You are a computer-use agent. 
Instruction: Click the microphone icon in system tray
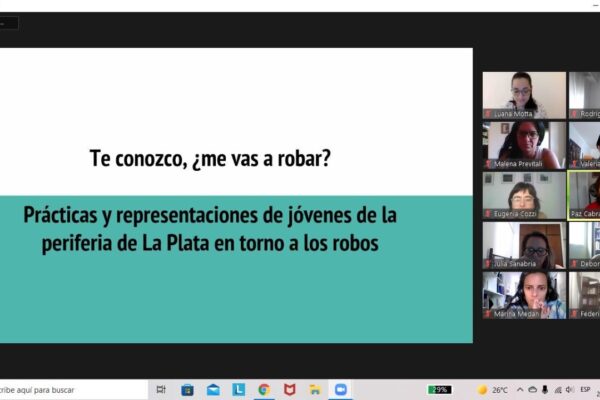pyautogui.click(x=545, y=390)
